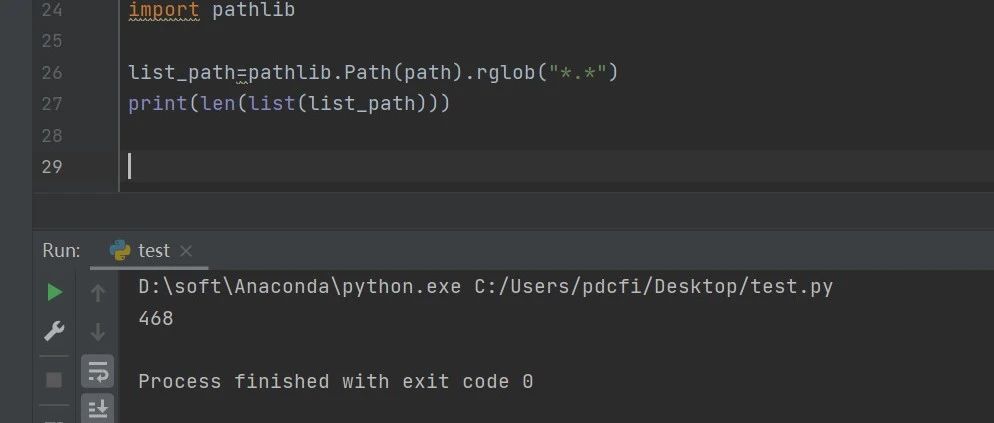
Task: Click line number 29 in the gutter
Action: click(52, 167)
